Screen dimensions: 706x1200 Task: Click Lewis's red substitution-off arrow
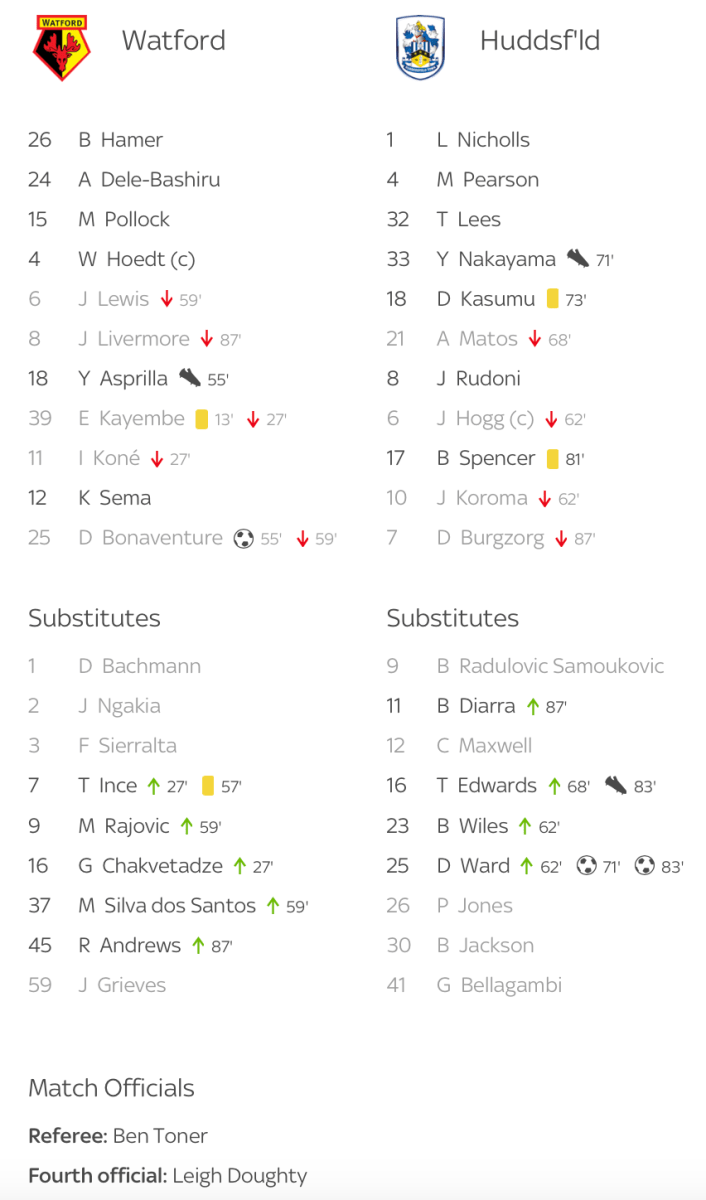click(167, 299)
